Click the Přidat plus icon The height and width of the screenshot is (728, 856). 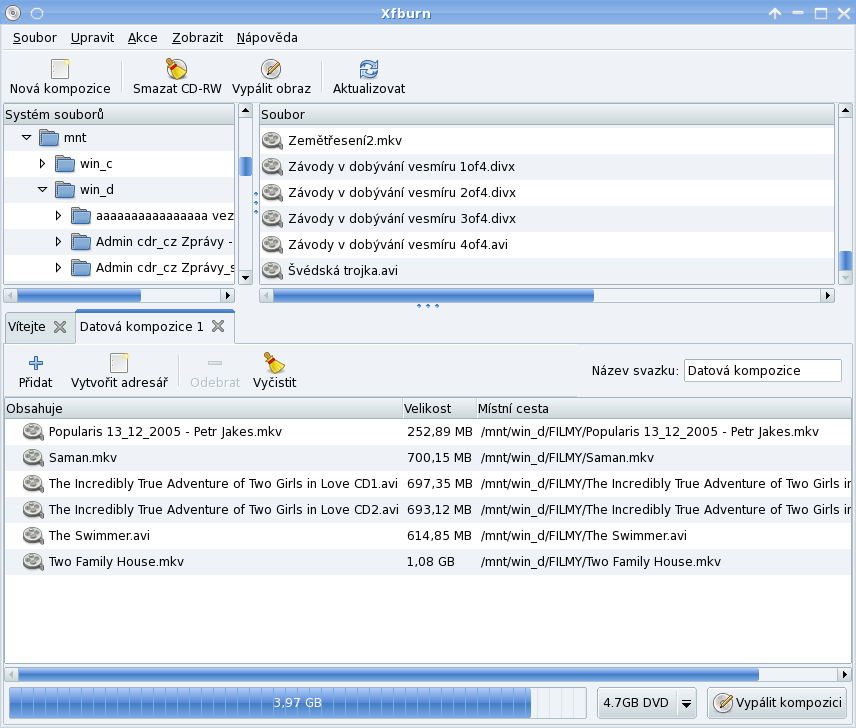click(36, 363)
